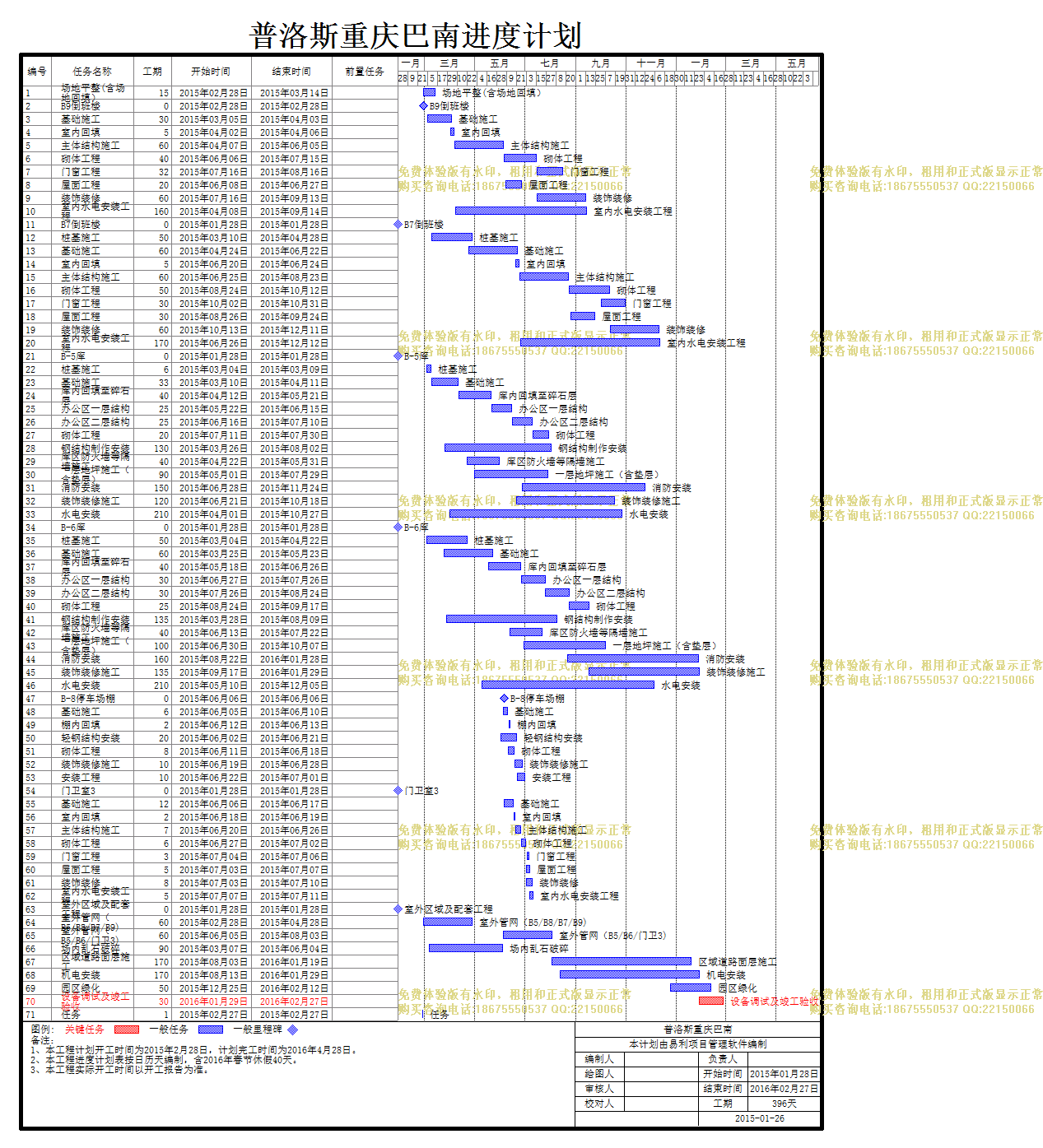The height and width of the screenshot is (1148, 1043).
Task: Click the 七月 month header
Action: (x=550, y=63)
